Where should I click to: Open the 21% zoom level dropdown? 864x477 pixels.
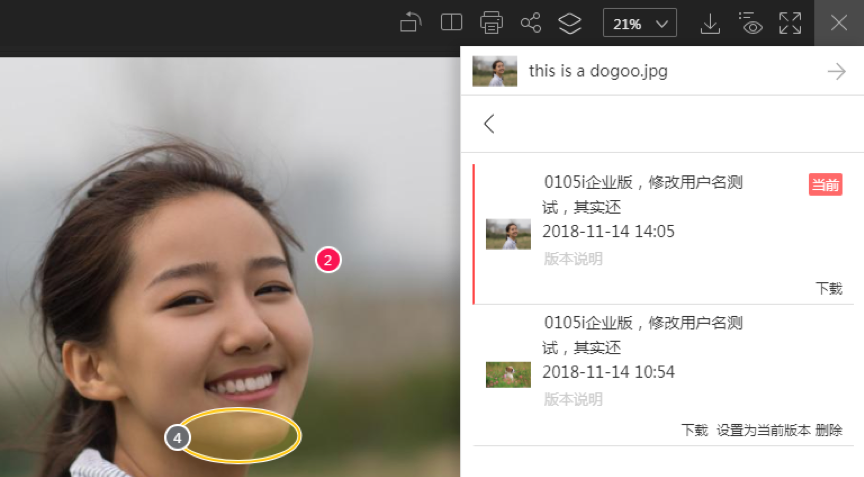click(x=640, y=23)
